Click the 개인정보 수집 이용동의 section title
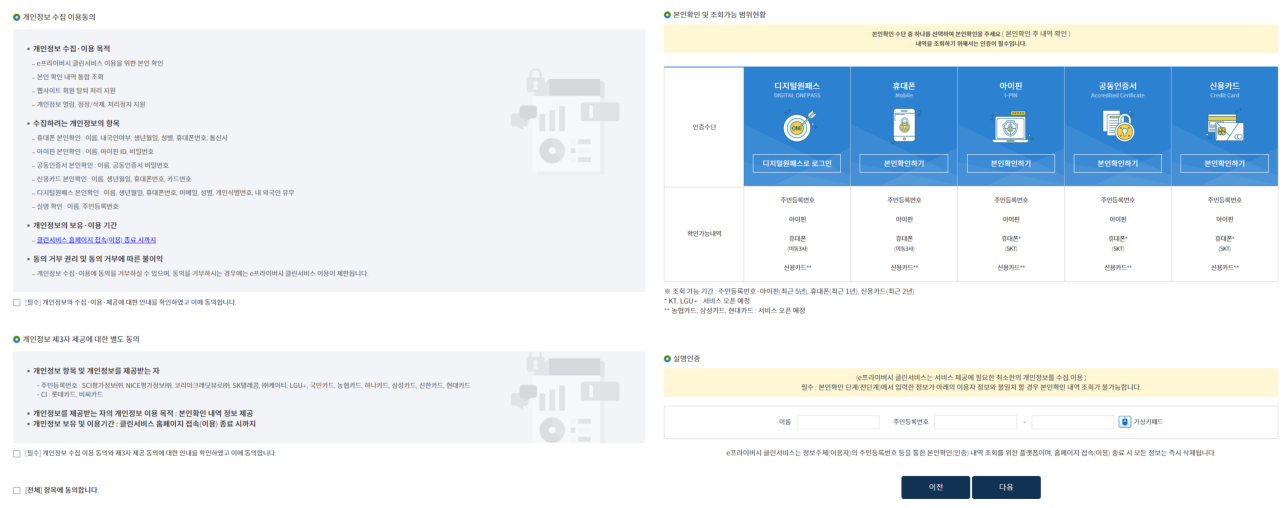The height and width of the screenshot is (508, 1287). 60,17
